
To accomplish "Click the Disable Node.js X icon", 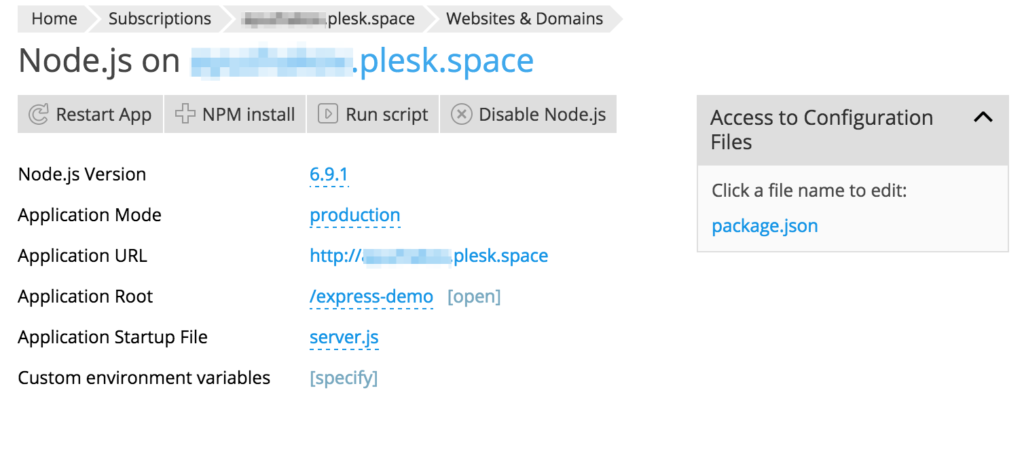I will coord(461,115).
